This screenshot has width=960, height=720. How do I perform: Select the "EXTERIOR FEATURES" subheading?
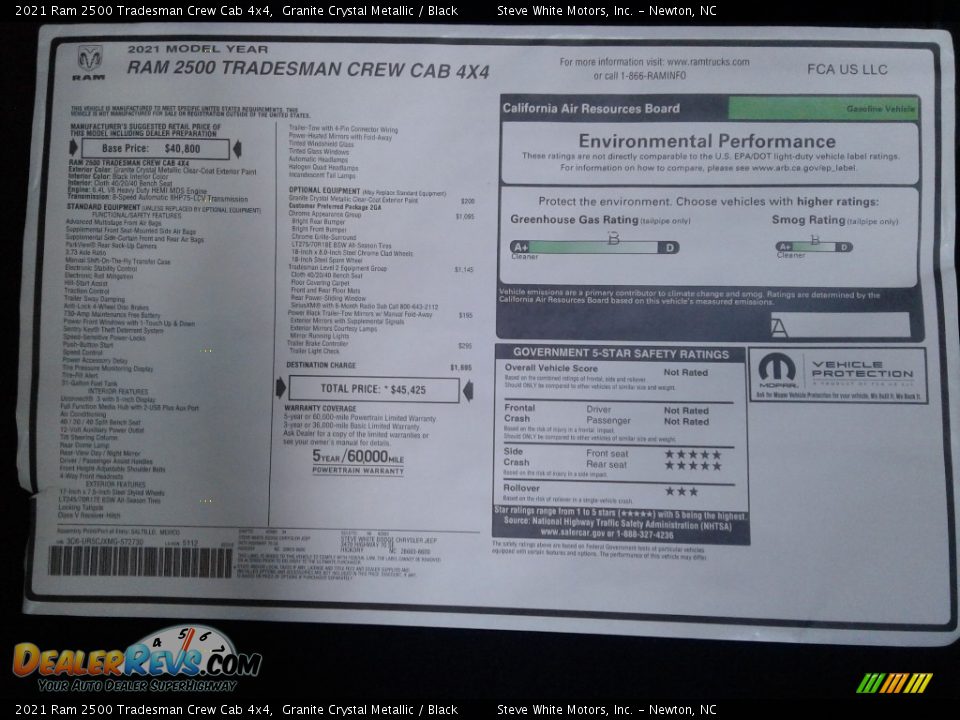(x=116, y=484)
